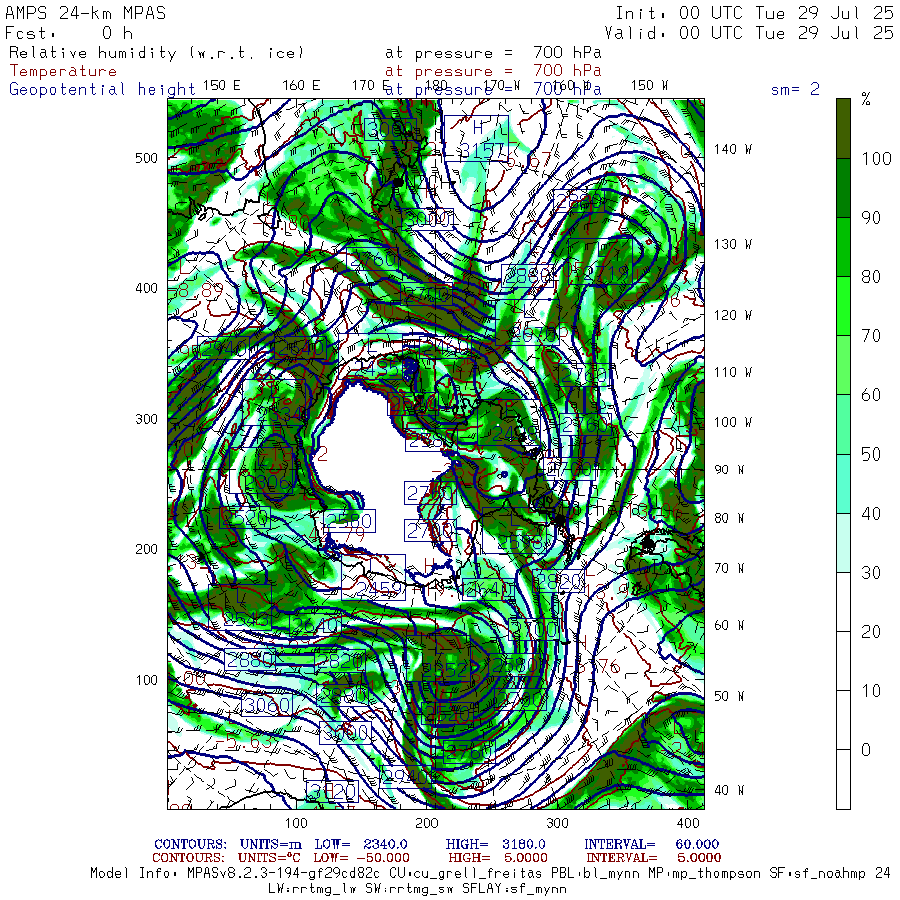Pick the aqua 40–50 legend swatch

[843, 484]
